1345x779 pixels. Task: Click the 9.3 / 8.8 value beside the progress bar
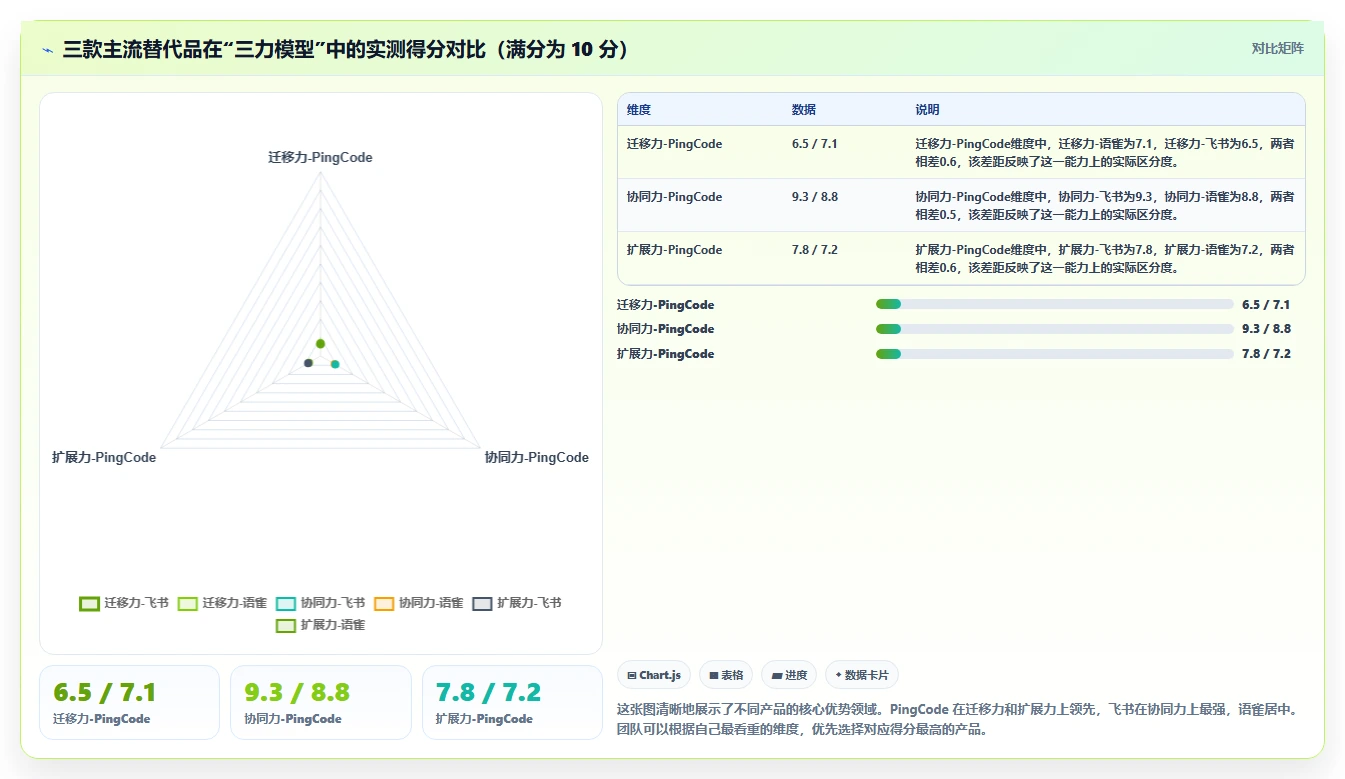pyautogui.click(x=1266, y=329)
